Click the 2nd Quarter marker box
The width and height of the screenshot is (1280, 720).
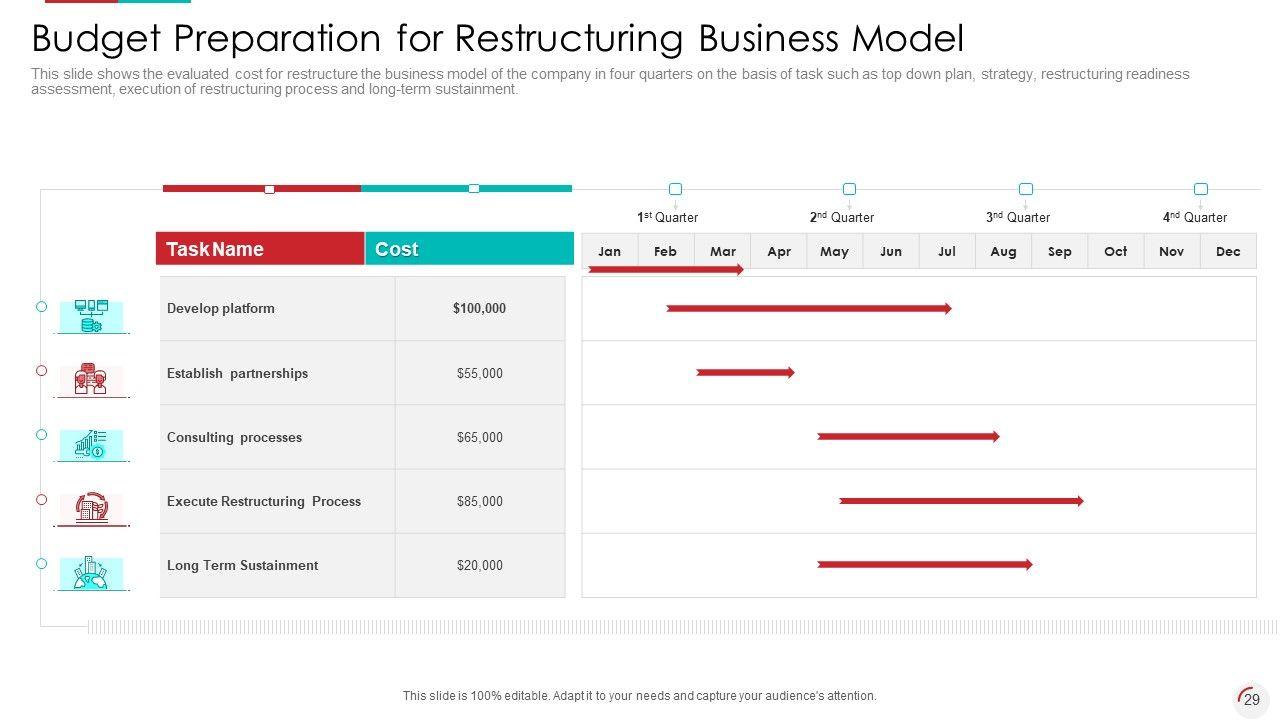coord(849,189)
